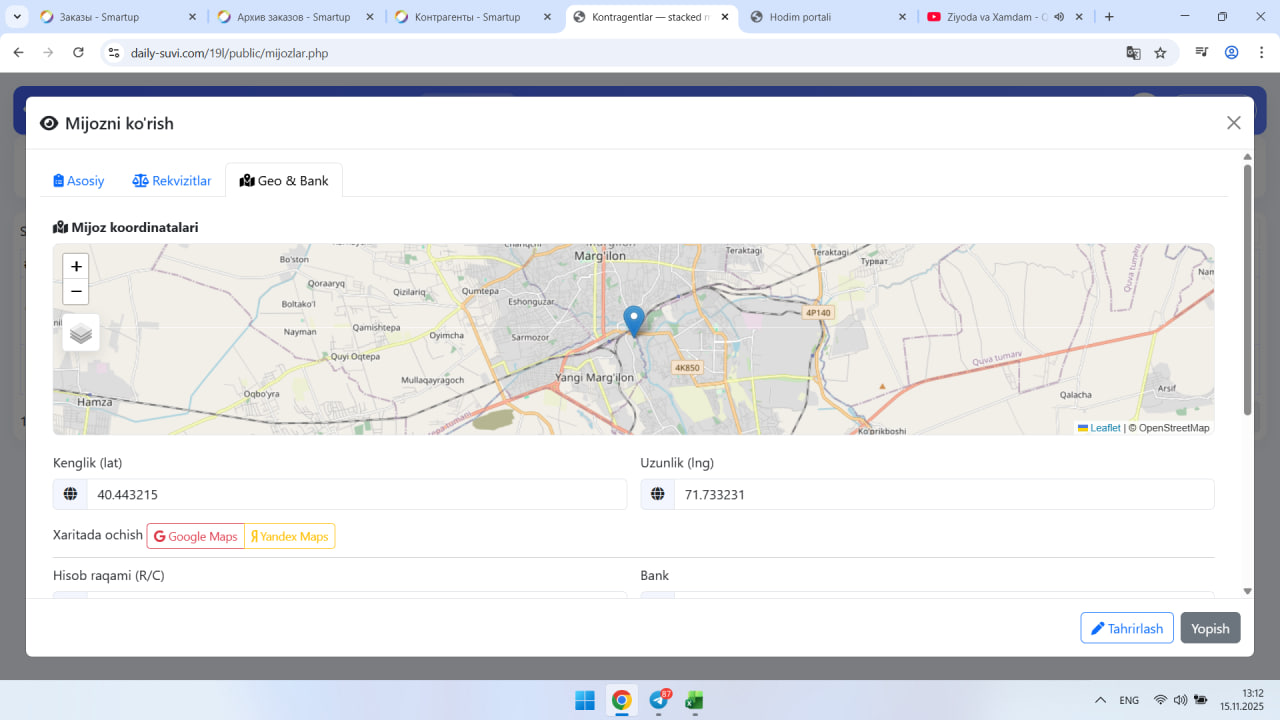1280x720 pixels.
Task: Open Google Translate icon in address bar
Action: [x=1133, y=53]
